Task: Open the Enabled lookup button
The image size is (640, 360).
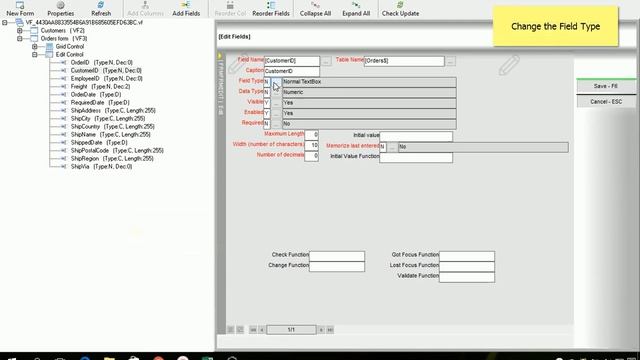Action: [276, 113]
